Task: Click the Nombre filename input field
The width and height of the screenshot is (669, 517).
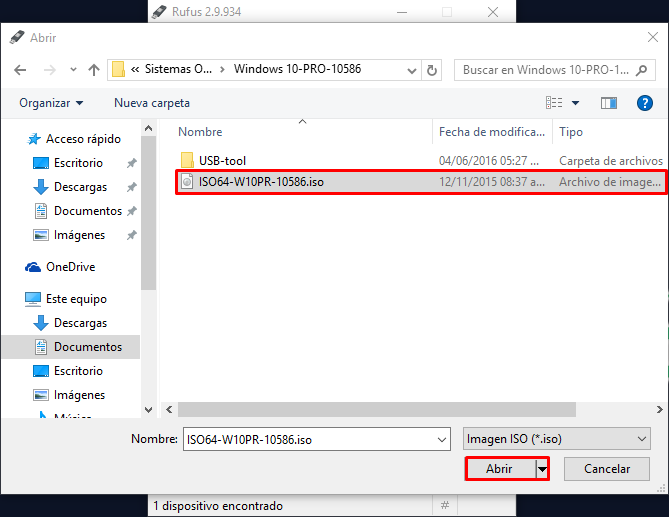Action: (317, 439)
